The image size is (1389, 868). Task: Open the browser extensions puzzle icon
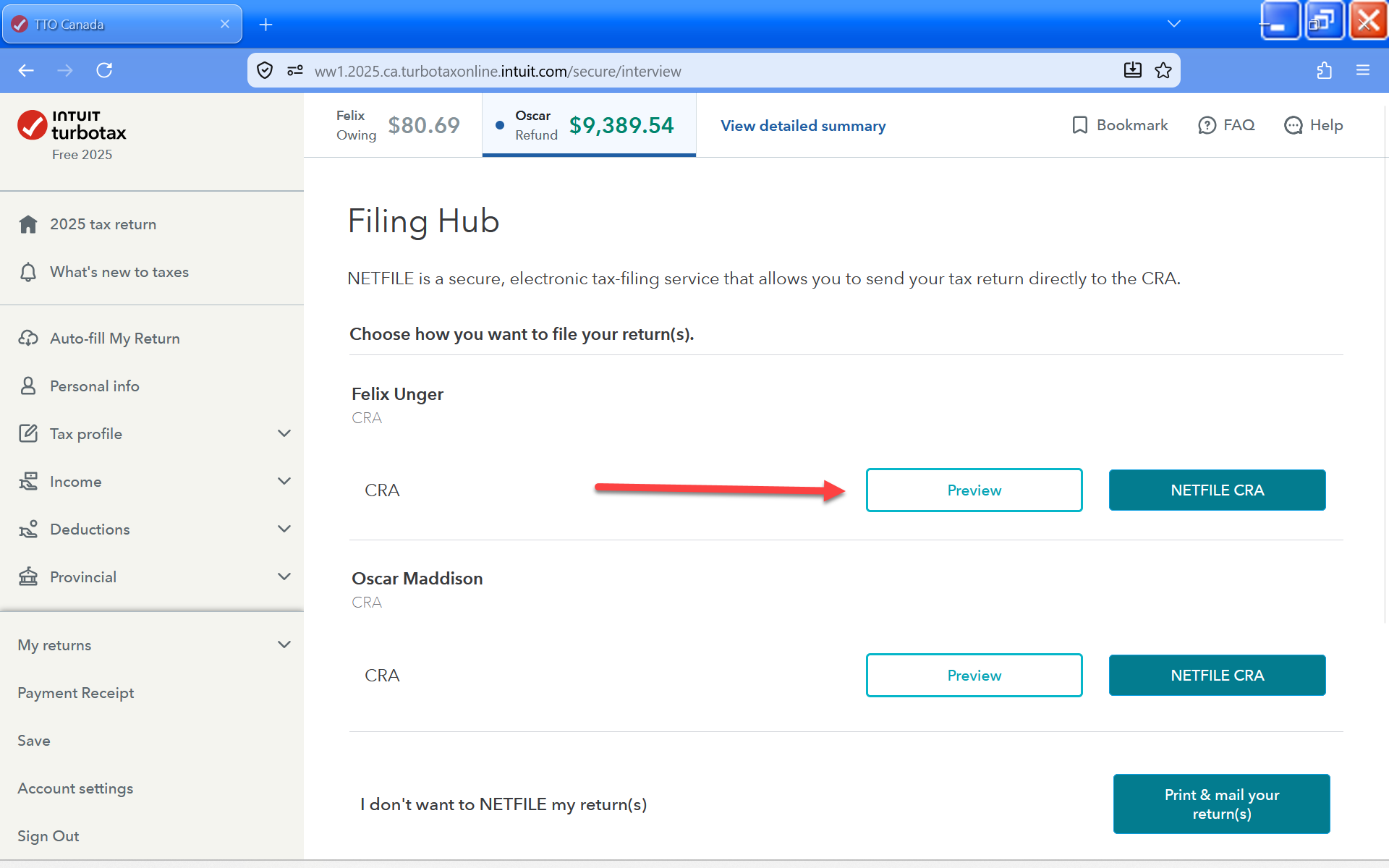tap(1324, 70)
